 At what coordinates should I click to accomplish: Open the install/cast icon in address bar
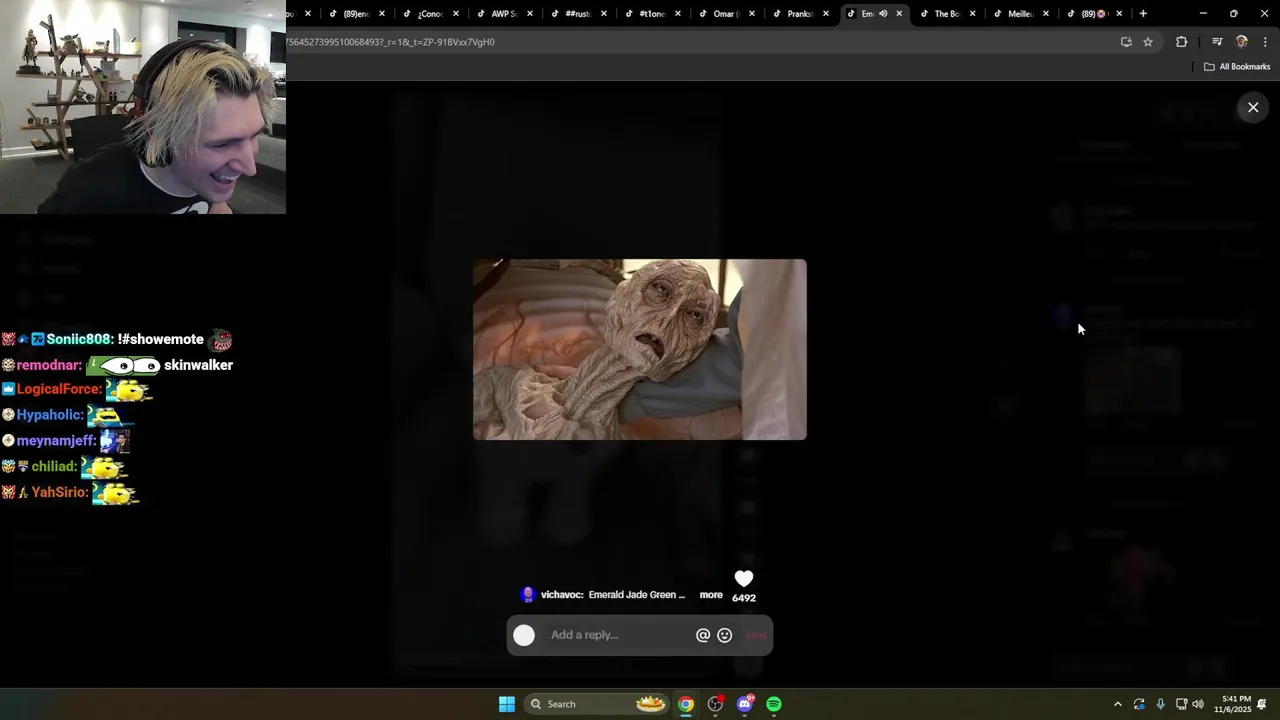1126,42
